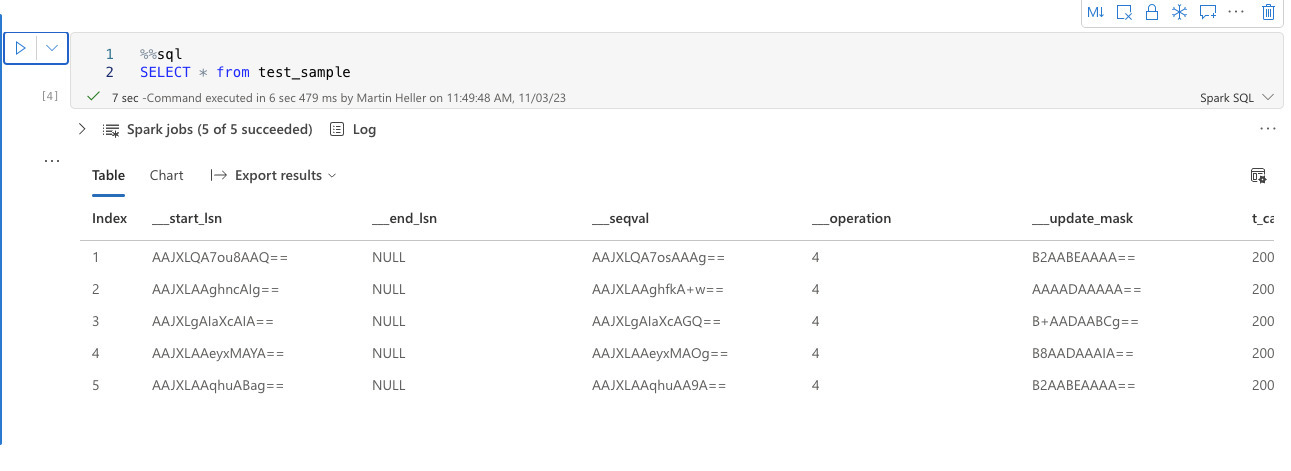1291x471 pixels.
Task: Click the clear cell output icon
Action: click(x=1124, y=12)
